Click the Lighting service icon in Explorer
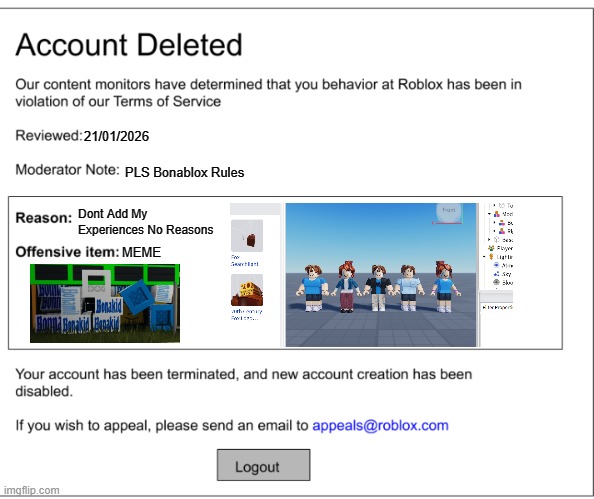The height and width of the screenshot is (499, 594). (x=491, y=257)
